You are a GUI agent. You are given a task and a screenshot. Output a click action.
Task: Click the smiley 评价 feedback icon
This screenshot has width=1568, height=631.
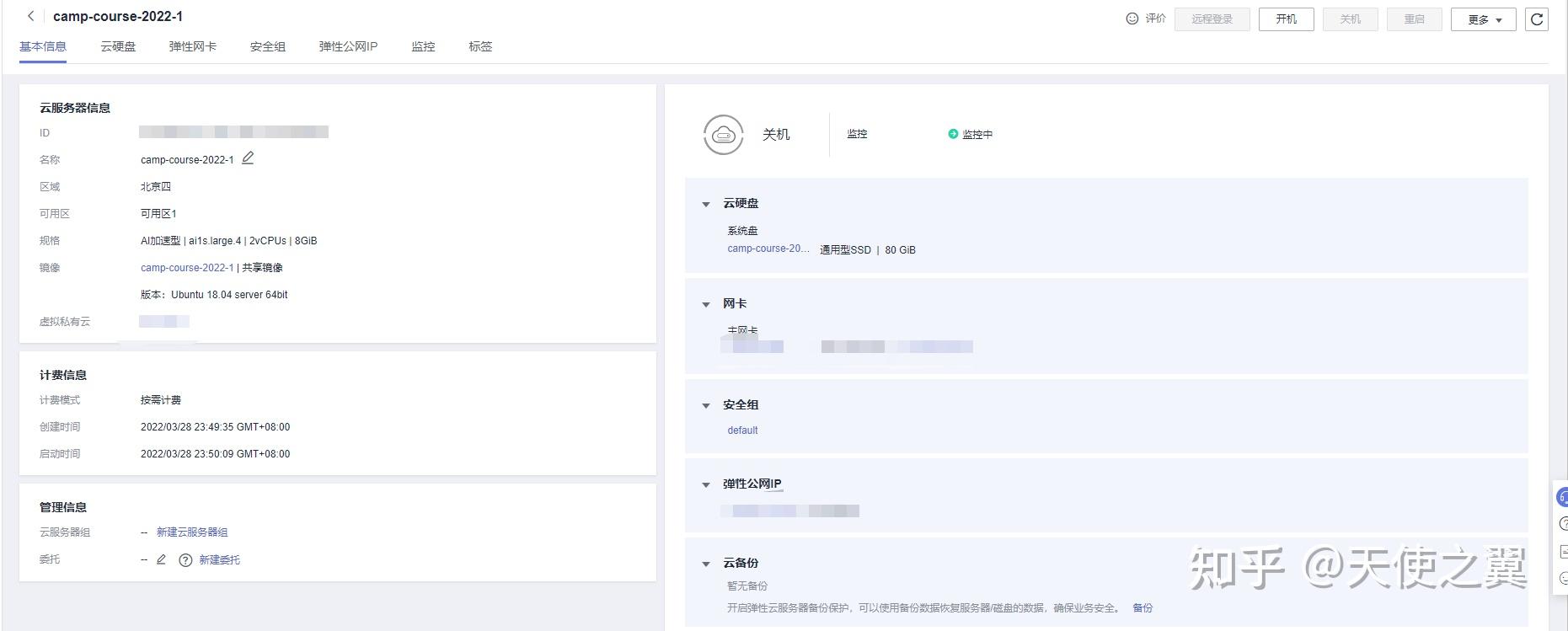coord(1132,19)
